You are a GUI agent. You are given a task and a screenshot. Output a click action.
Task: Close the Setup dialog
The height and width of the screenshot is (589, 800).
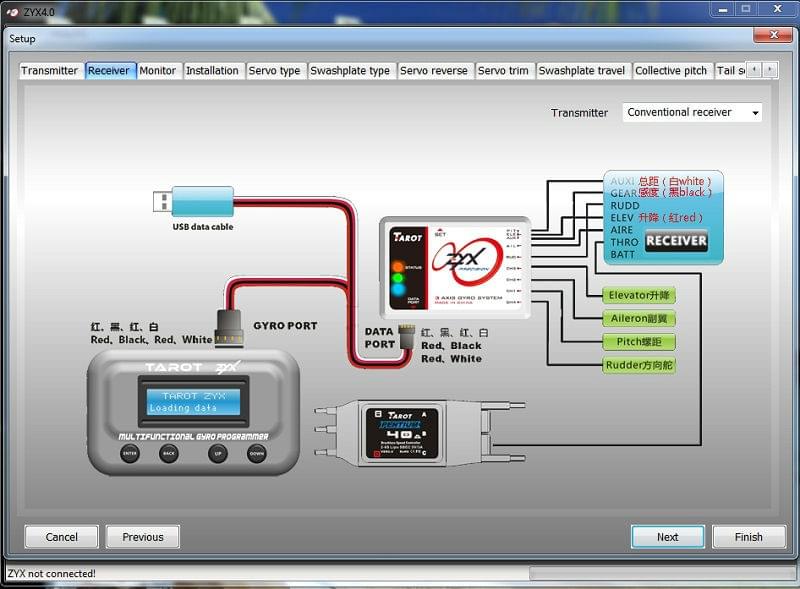pyautogui.click(x=773, y=35)
